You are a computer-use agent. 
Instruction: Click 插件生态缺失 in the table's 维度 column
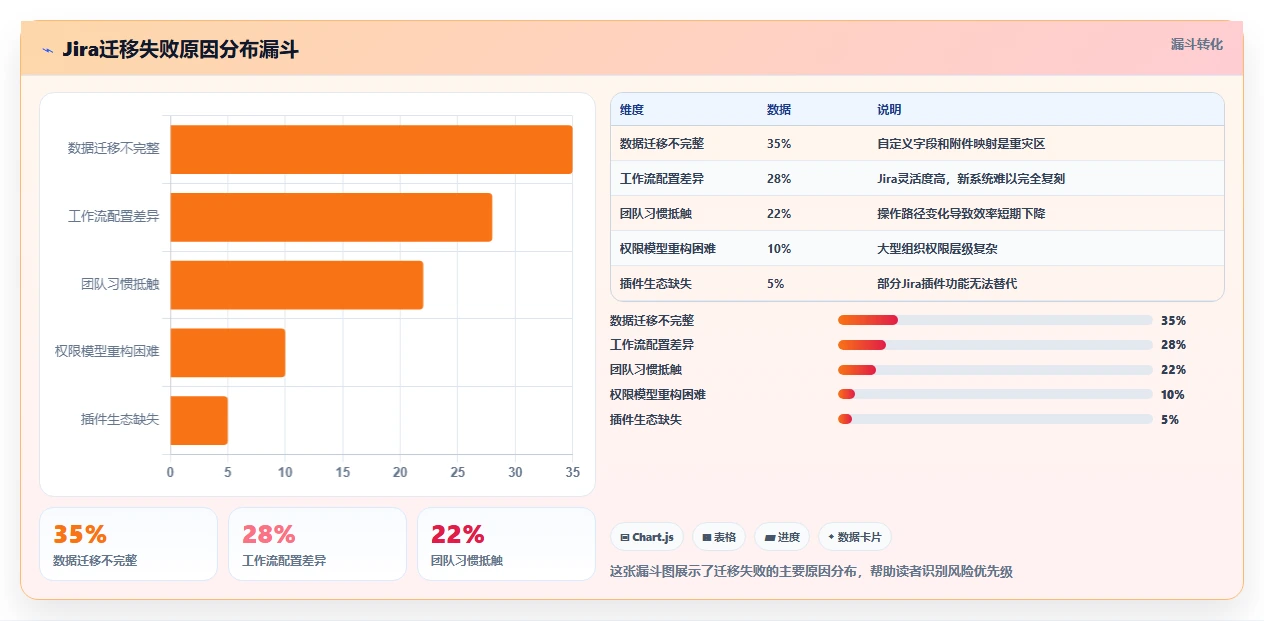656,284
